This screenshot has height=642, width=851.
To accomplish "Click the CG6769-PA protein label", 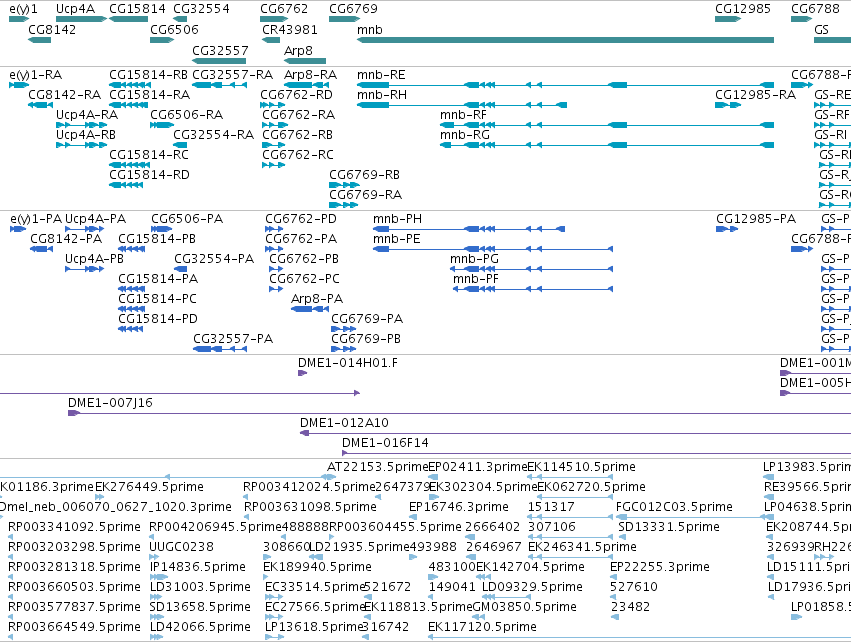I will [367, 319].
